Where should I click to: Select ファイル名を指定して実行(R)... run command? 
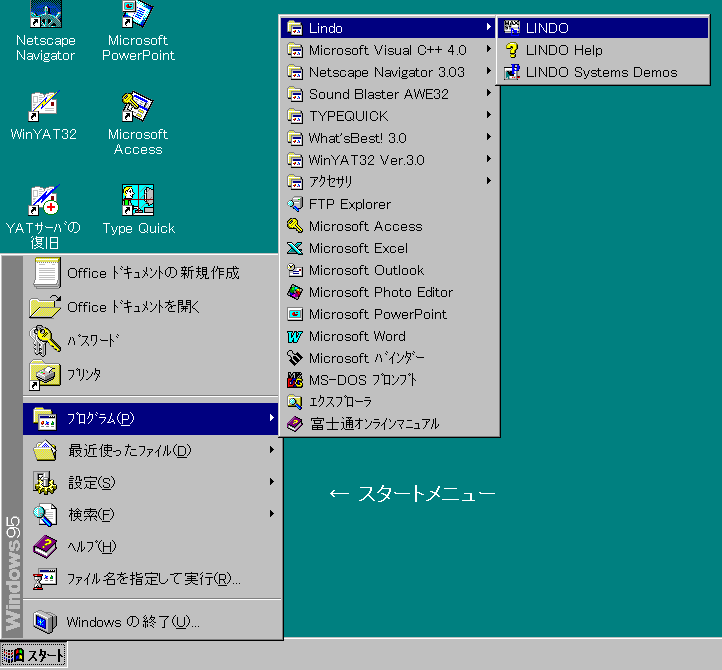153,579
